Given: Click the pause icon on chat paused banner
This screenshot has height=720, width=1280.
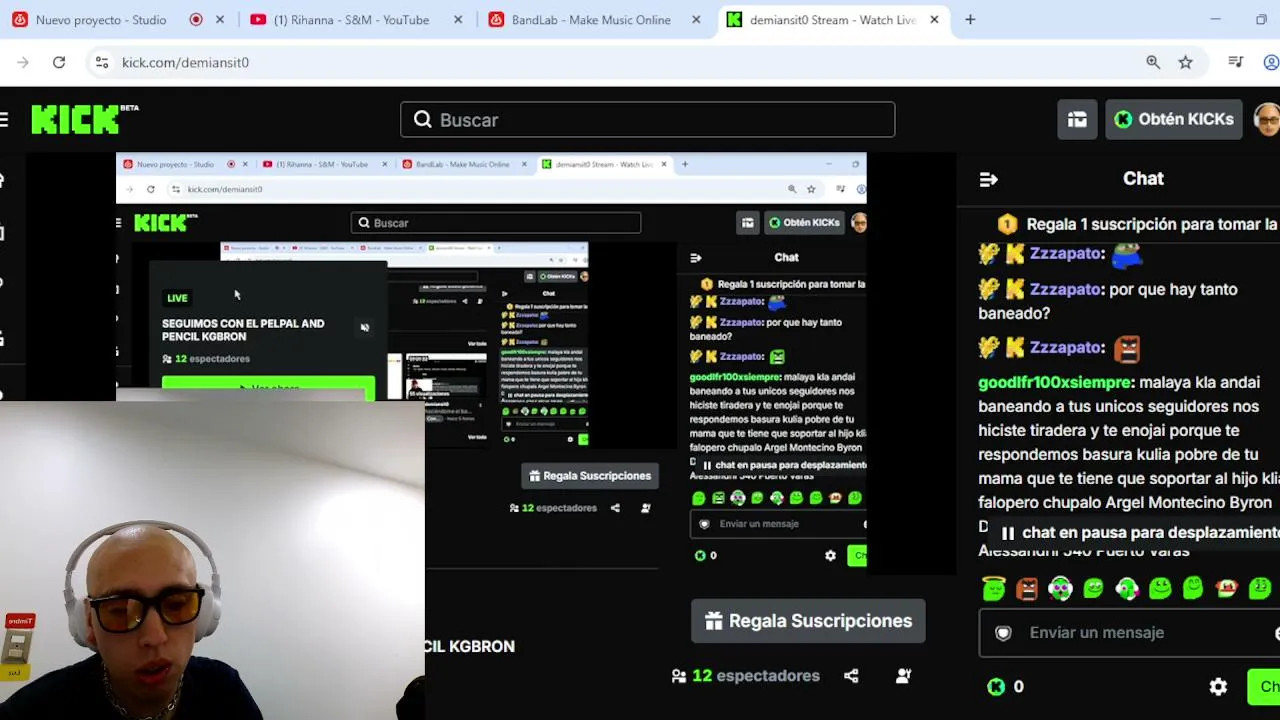Looking at the screenshot, I should coord(1008,534).
